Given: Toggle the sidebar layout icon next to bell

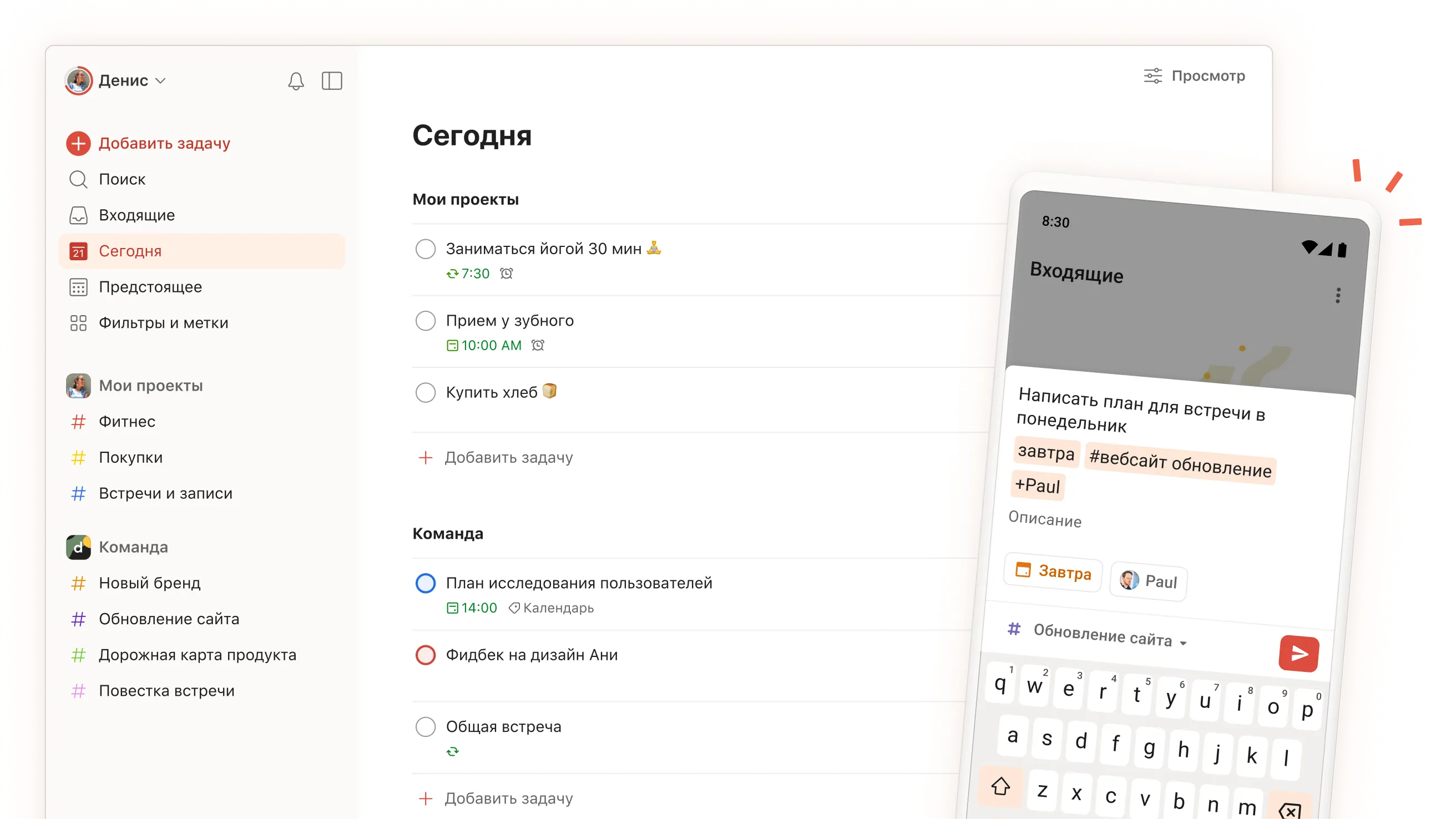Looking at the screenshot, I should (x=332, y=81).
